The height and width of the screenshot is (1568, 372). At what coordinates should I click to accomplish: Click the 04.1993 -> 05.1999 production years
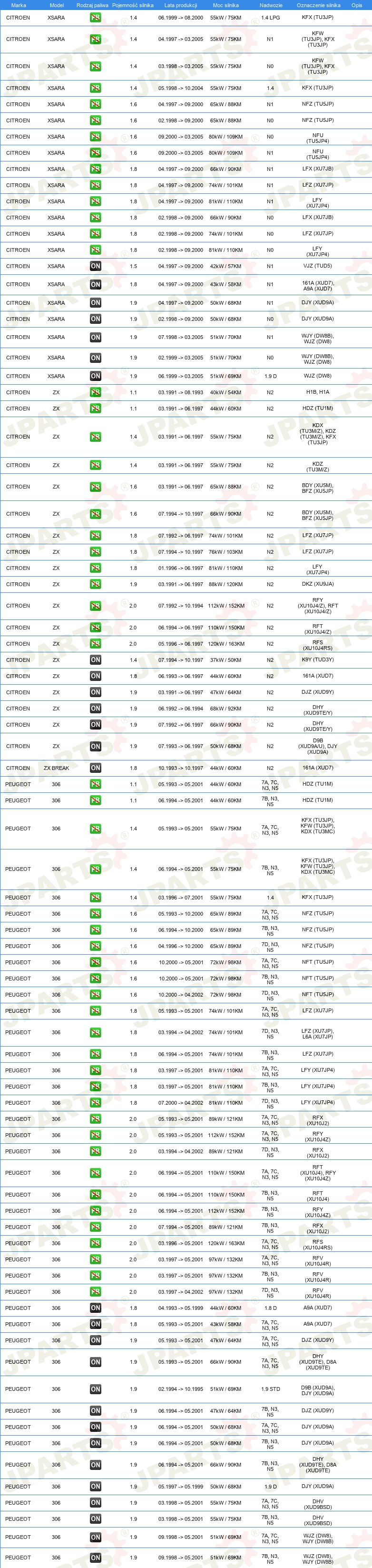(181, 1308)
